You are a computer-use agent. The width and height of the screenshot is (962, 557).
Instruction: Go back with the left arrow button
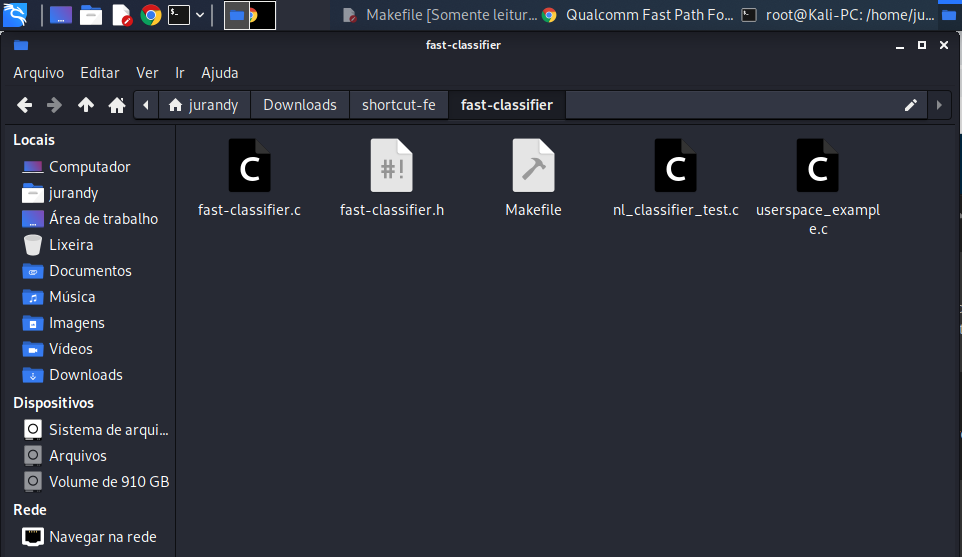[25, 105]
